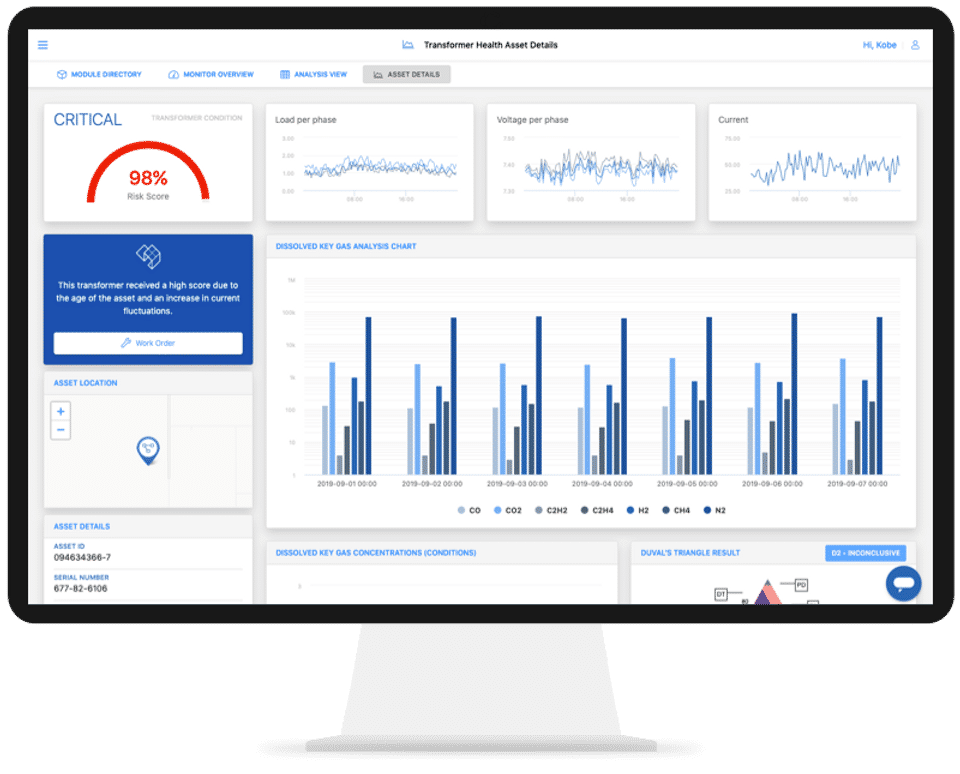This screenshot has width=960, height=774.
Task: Click the diamond insight icon in blue card
Action: pyautogui.click(x=148, y=256)
